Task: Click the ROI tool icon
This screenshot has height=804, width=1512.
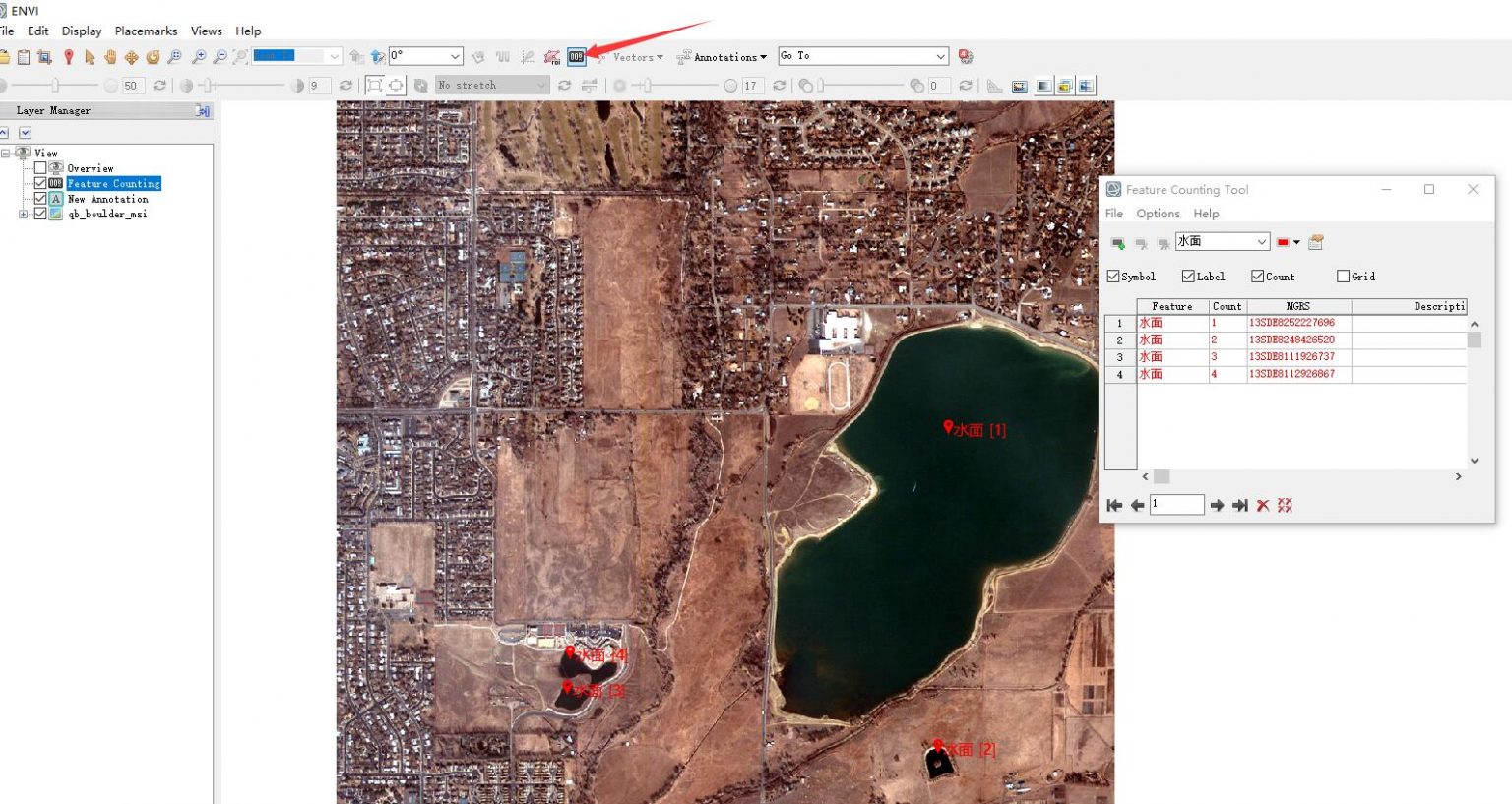Action: tap(552, 57)
